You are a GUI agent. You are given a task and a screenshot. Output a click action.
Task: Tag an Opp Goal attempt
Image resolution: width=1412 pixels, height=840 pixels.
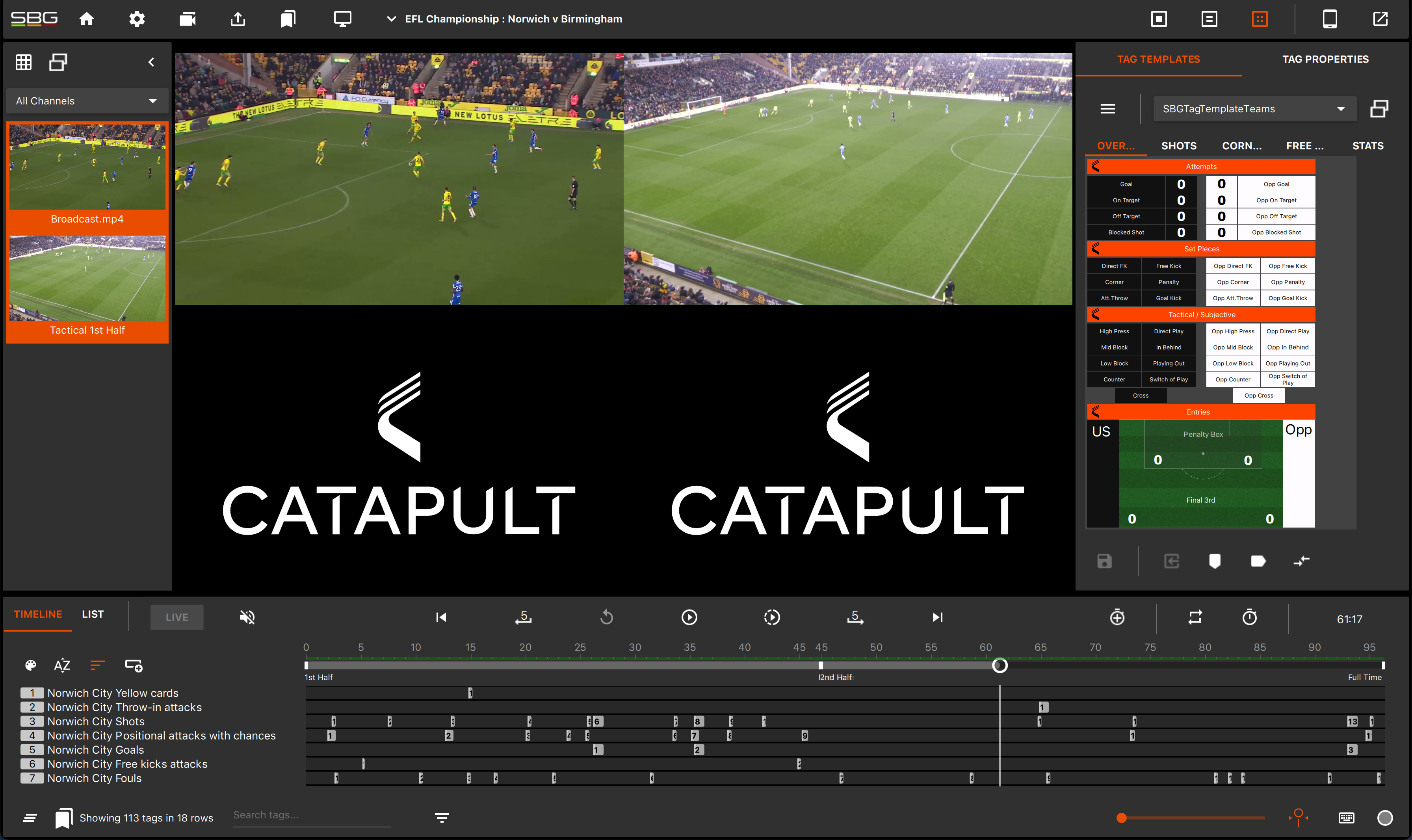(1276, 184)
